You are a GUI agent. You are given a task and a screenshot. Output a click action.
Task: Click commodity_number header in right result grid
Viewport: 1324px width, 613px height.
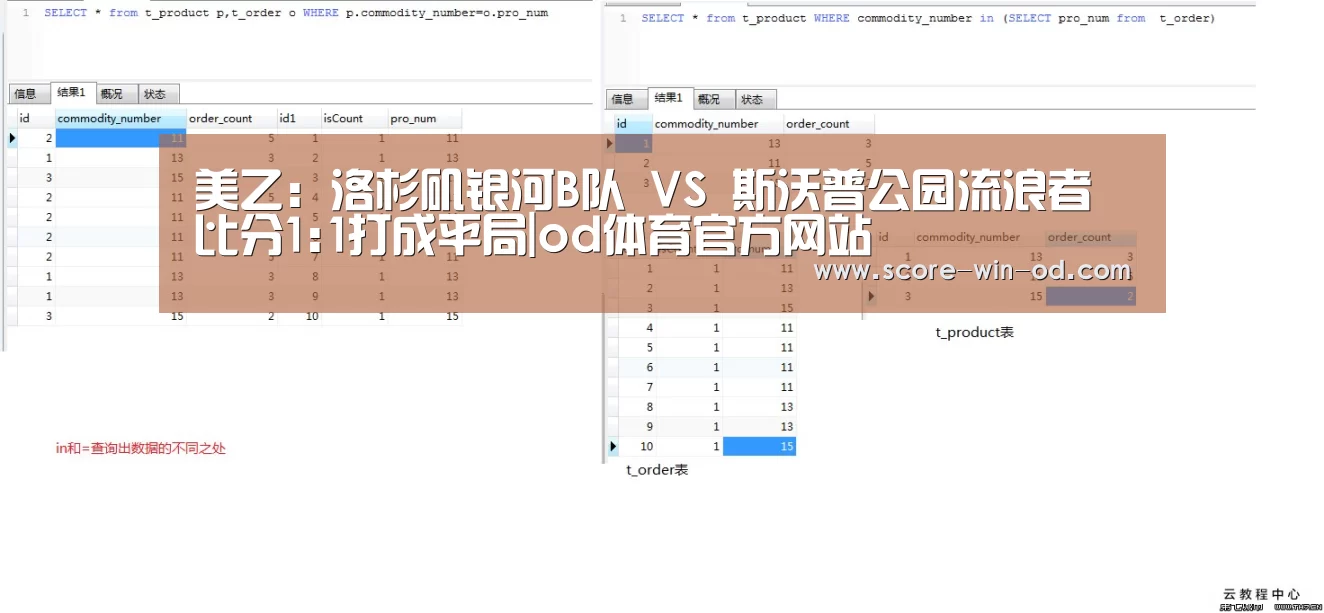717,124
